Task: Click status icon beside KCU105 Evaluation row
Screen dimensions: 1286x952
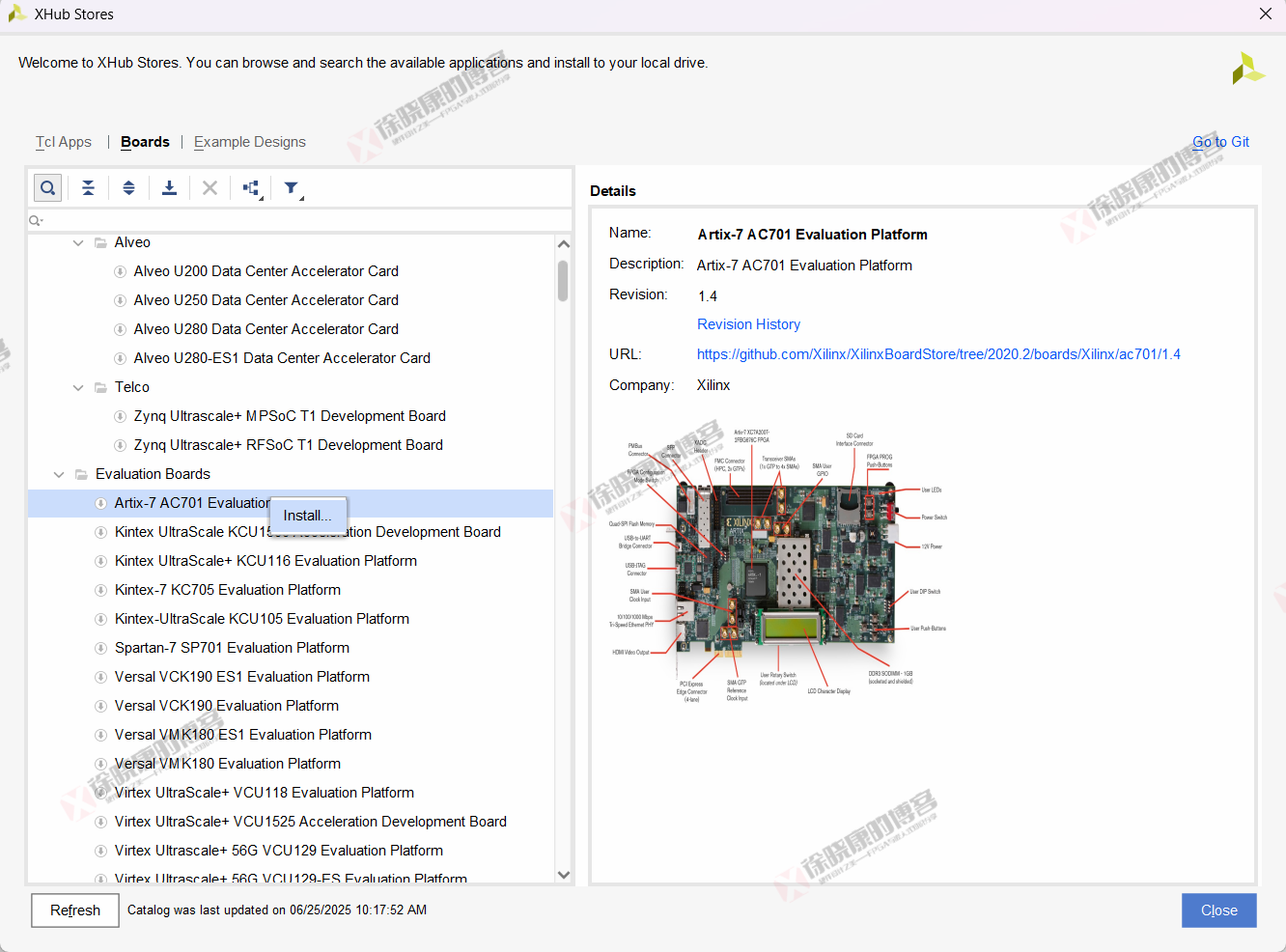Action: [101, 619]
